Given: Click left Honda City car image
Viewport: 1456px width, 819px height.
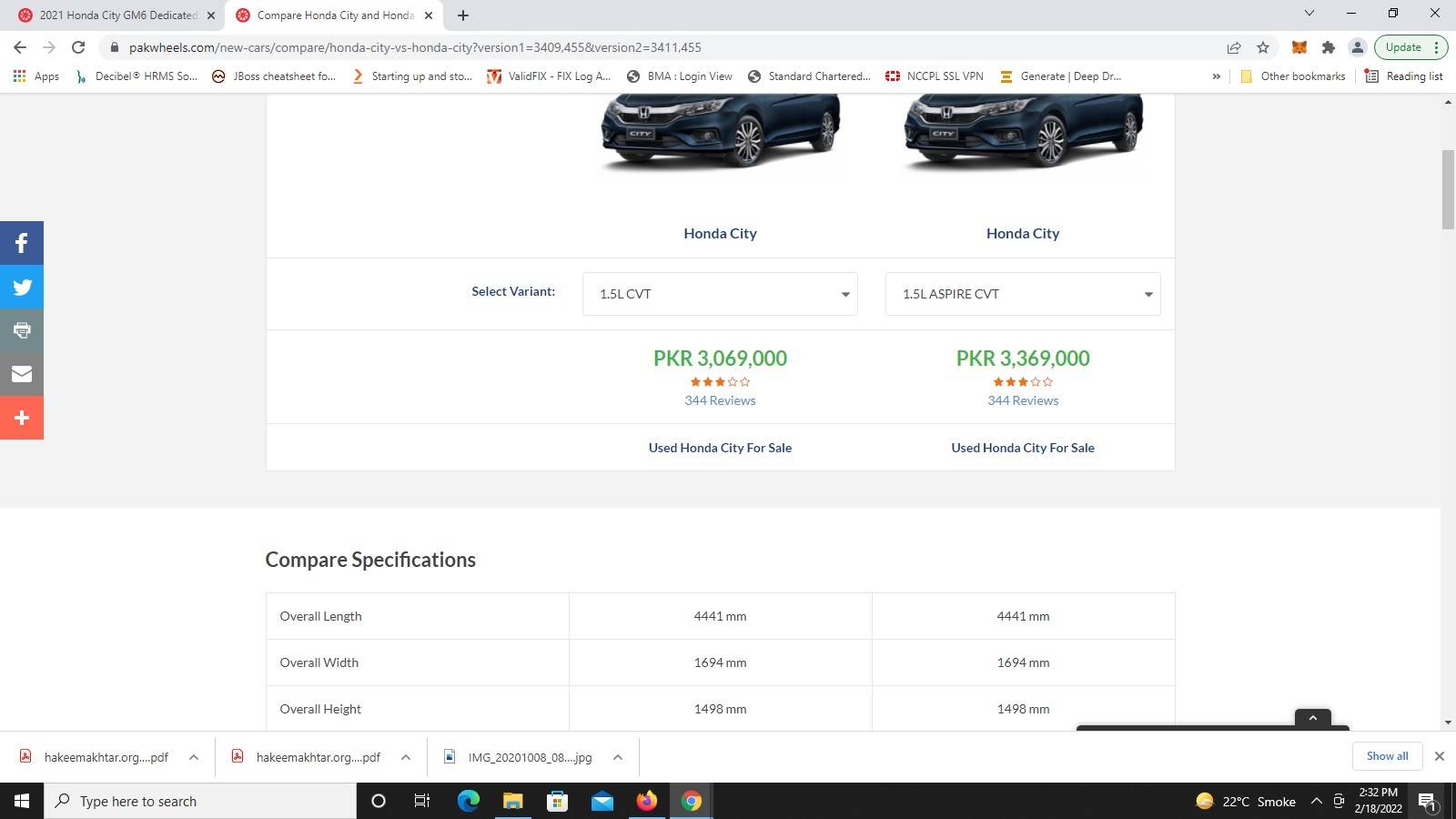Looking at the screenshot, I should [x=720, y=132].
